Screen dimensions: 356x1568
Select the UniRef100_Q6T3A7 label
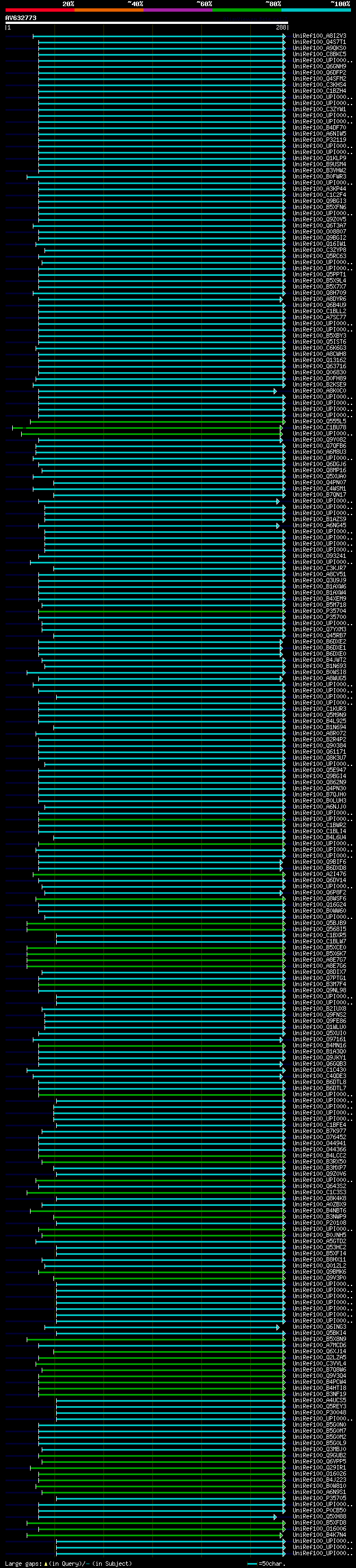319,225
